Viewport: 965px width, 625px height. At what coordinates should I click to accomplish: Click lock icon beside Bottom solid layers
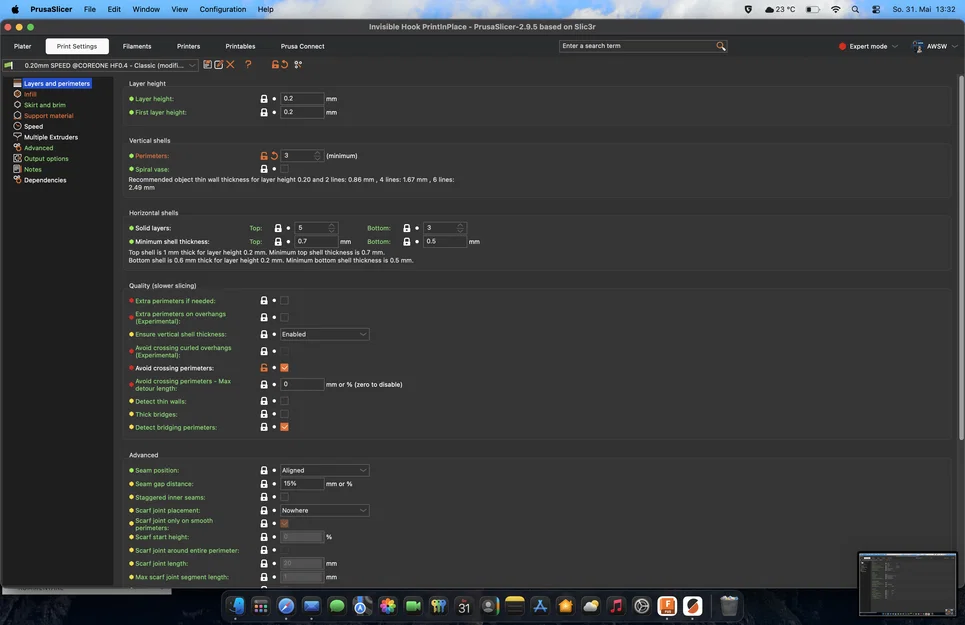[407, 228]
